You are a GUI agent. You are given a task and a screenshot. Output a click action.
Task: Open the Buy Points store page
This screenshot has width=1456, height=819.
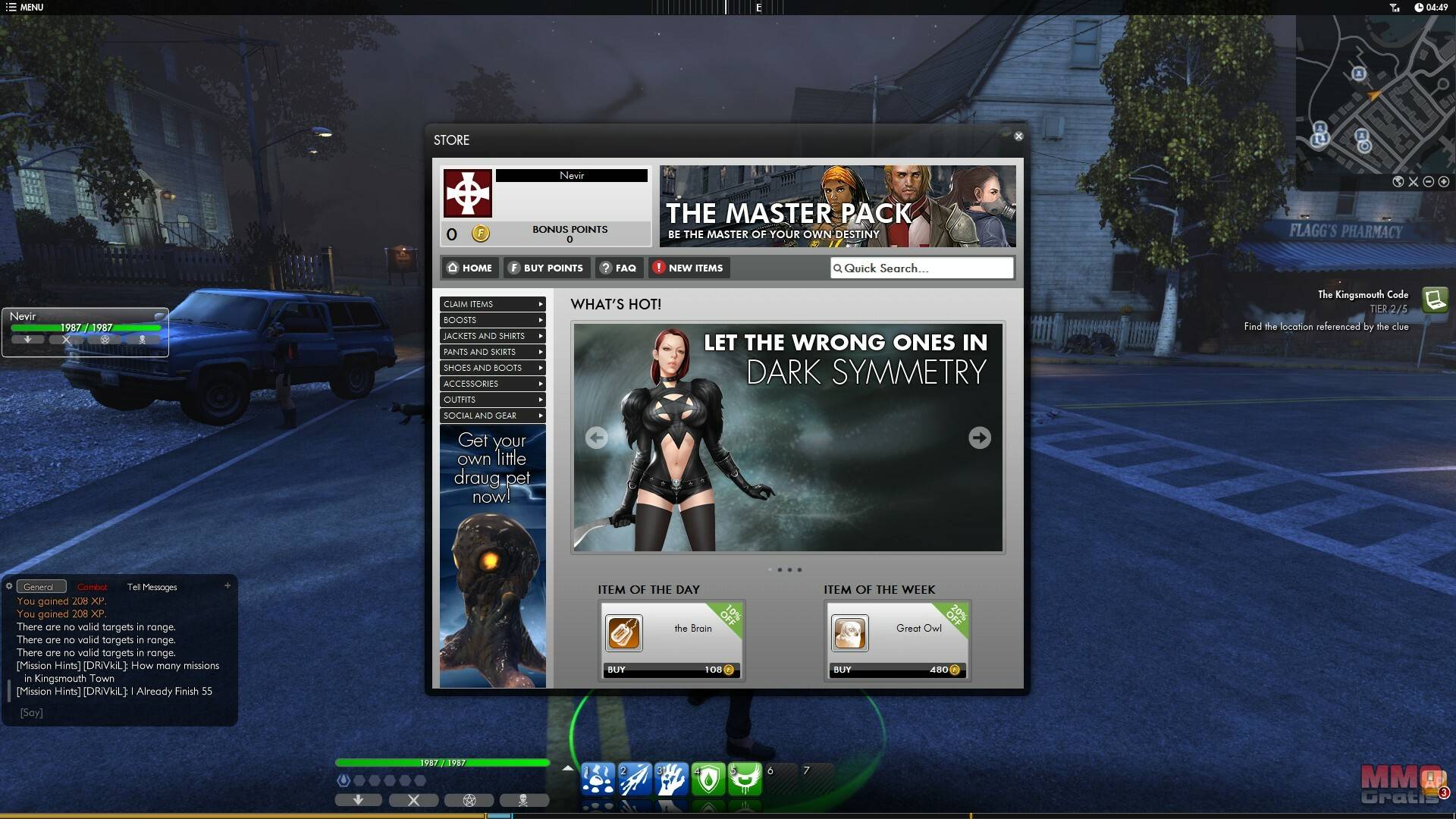546,268
